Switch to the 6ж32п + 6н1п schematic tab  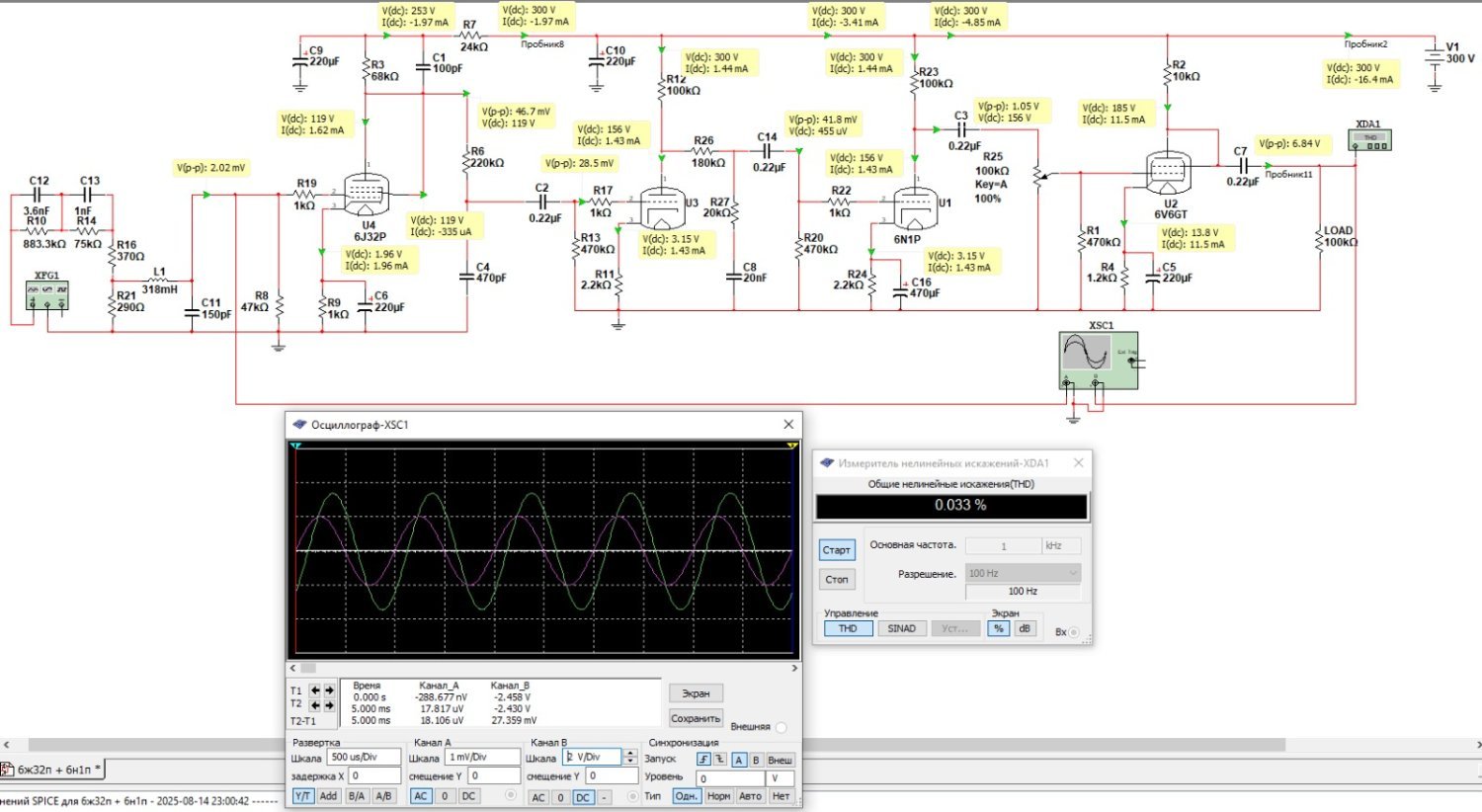pyautogui.click(x=53, y=770)
